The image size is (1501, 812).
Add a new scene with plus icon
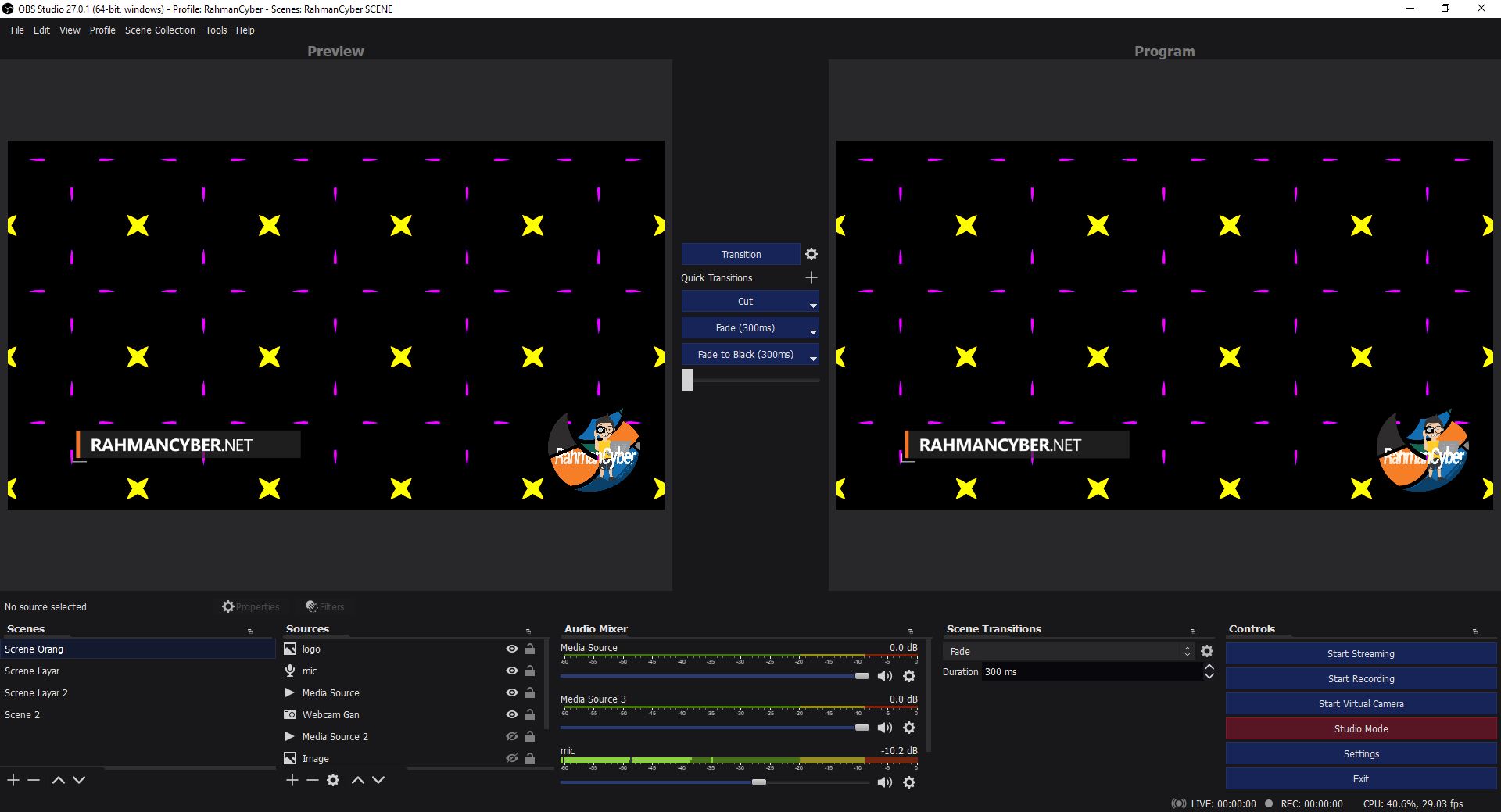coord(13,780)
